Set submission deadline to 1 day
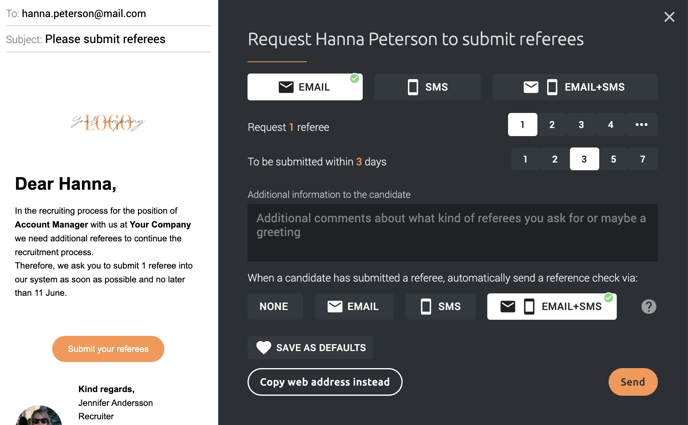 click(525, 159)
